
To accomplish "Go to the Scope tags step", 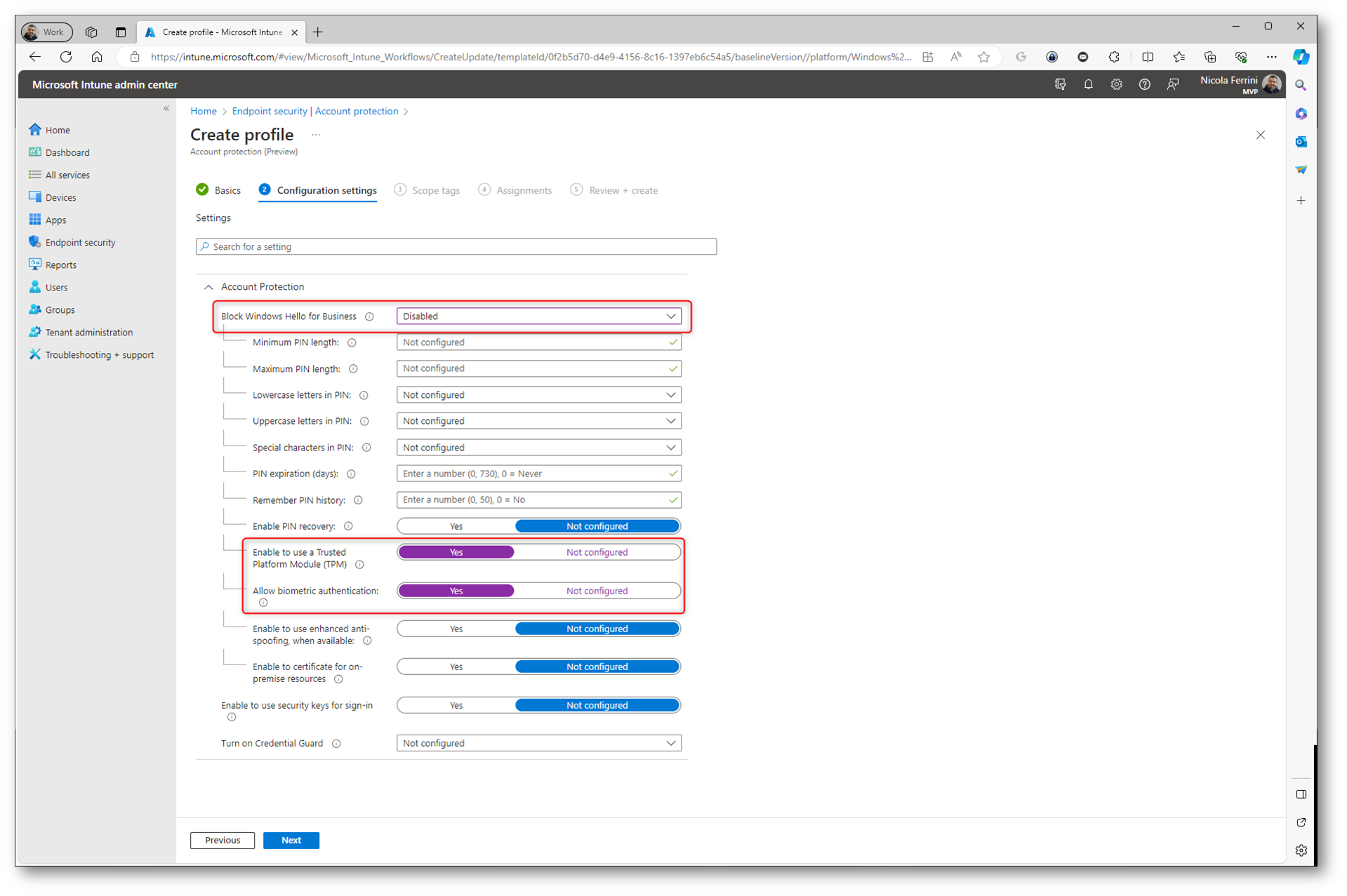I will (x=427, y=190).
